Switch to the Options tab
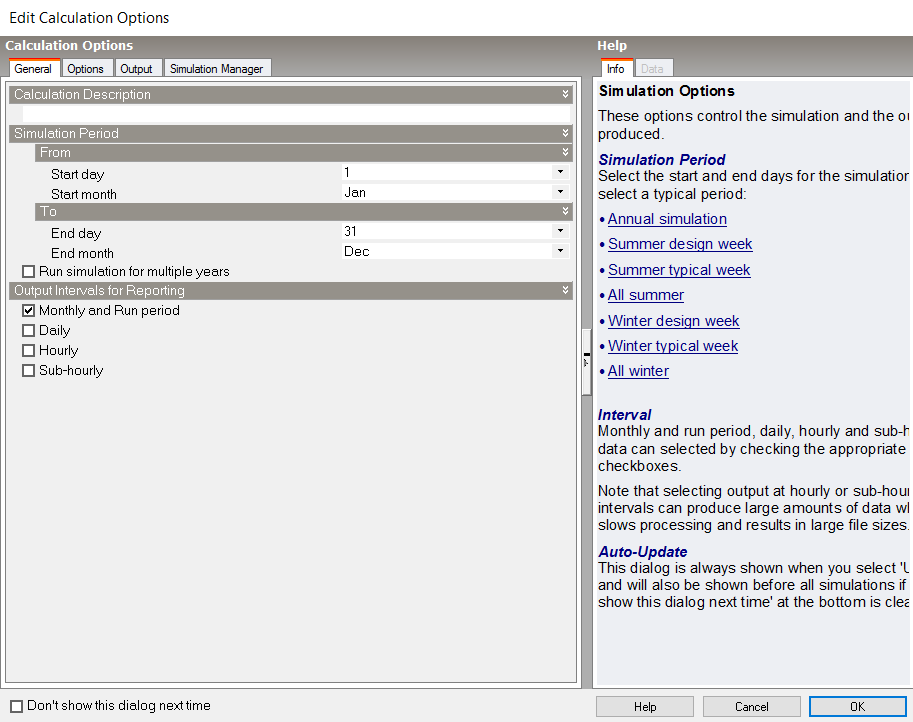The height and width of the screenshot is (722, 913). [86, 69]
